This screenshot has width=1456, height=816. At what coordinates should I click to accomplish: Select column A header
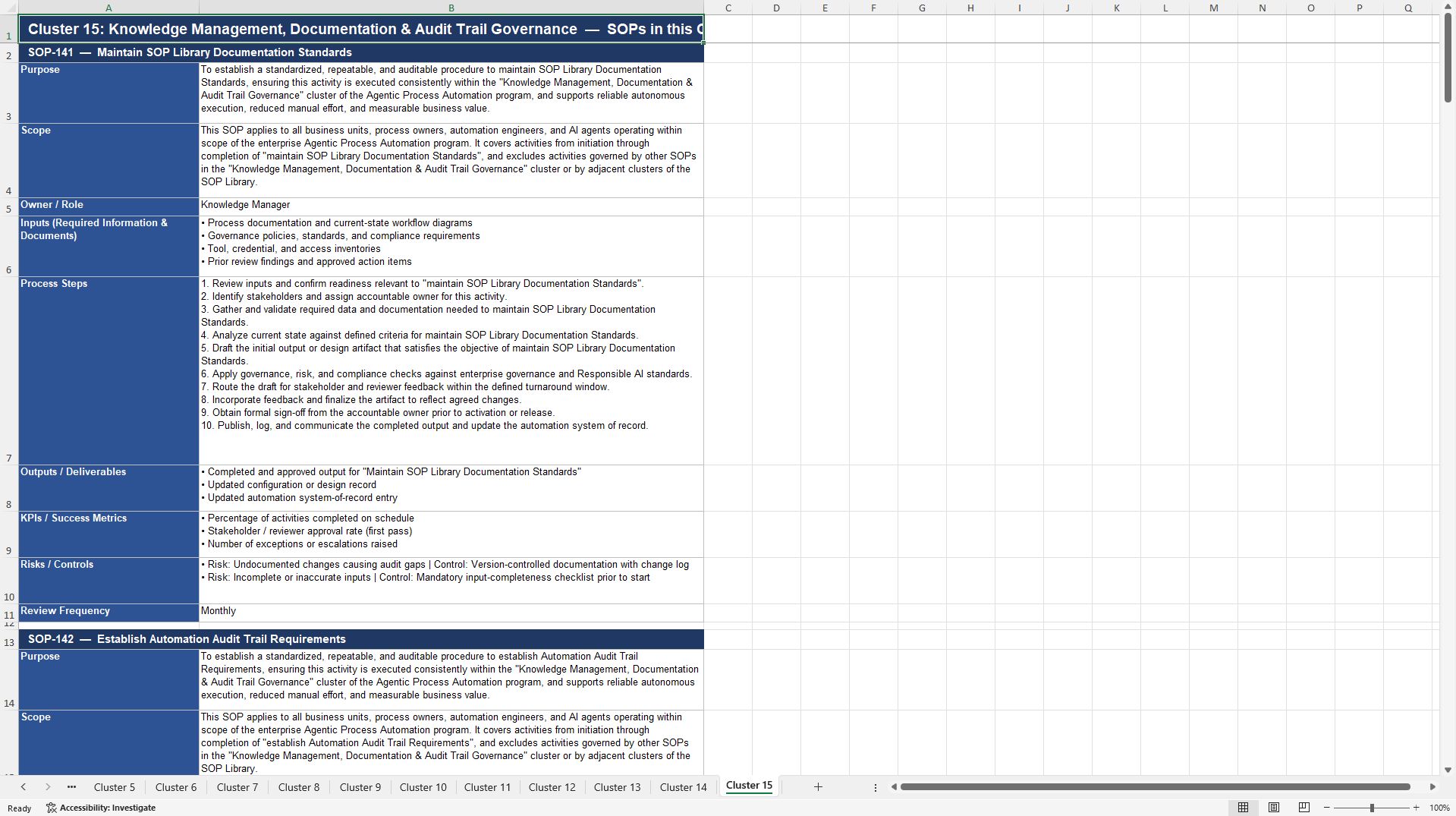(108, 8)
